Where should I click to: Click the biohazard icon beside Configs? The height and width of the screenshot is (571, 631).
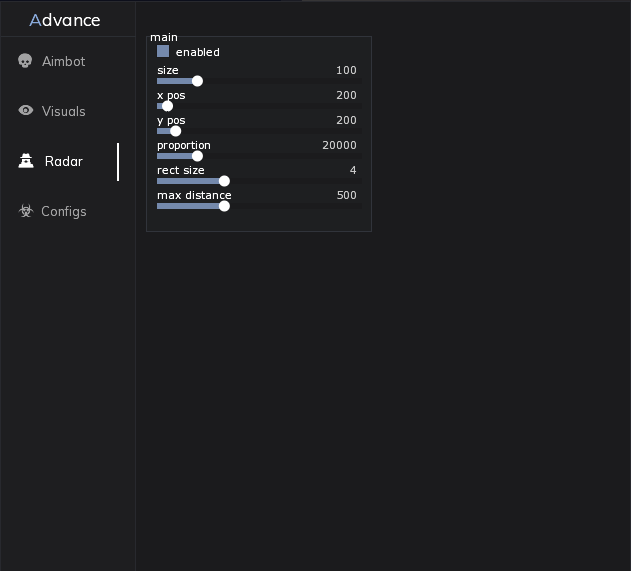click(x=26, y=211)
